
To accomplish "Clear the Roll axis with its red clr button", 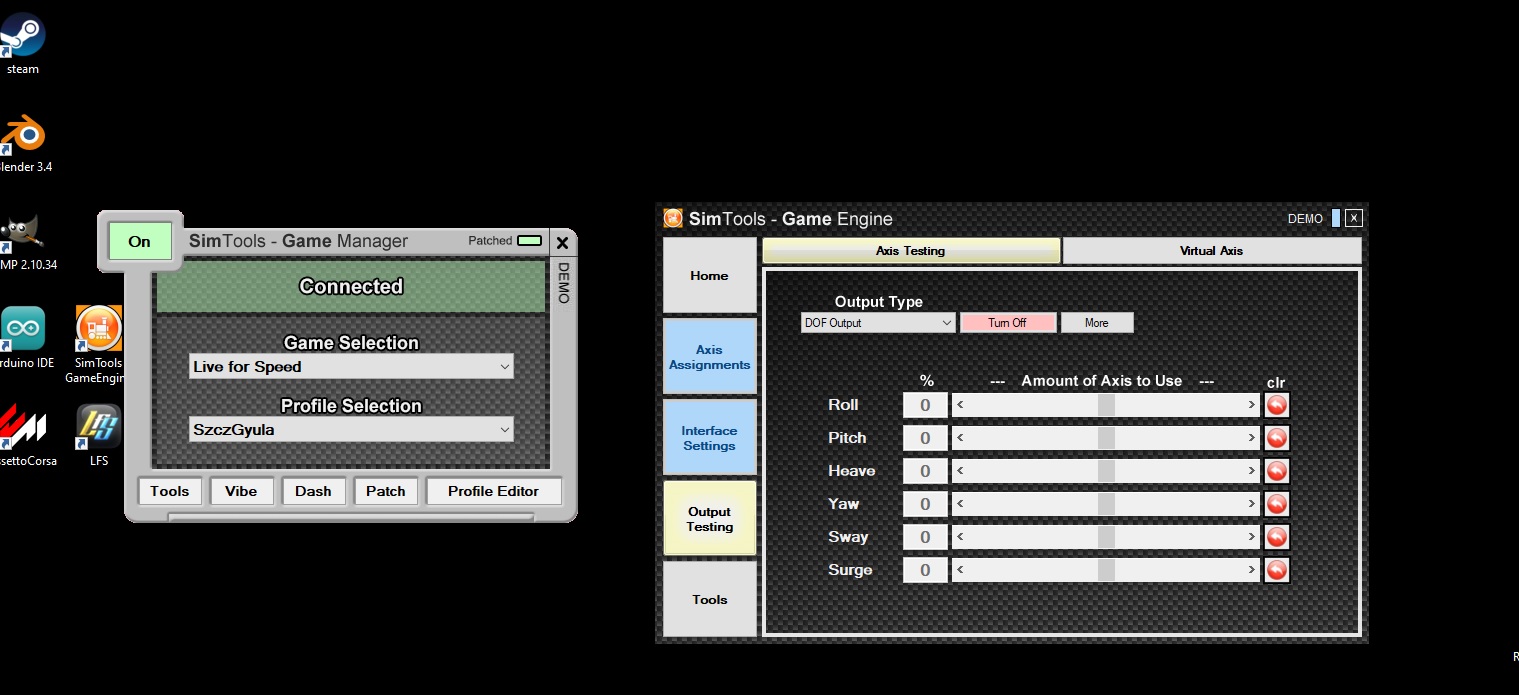I will click(x=1276, y=405).
